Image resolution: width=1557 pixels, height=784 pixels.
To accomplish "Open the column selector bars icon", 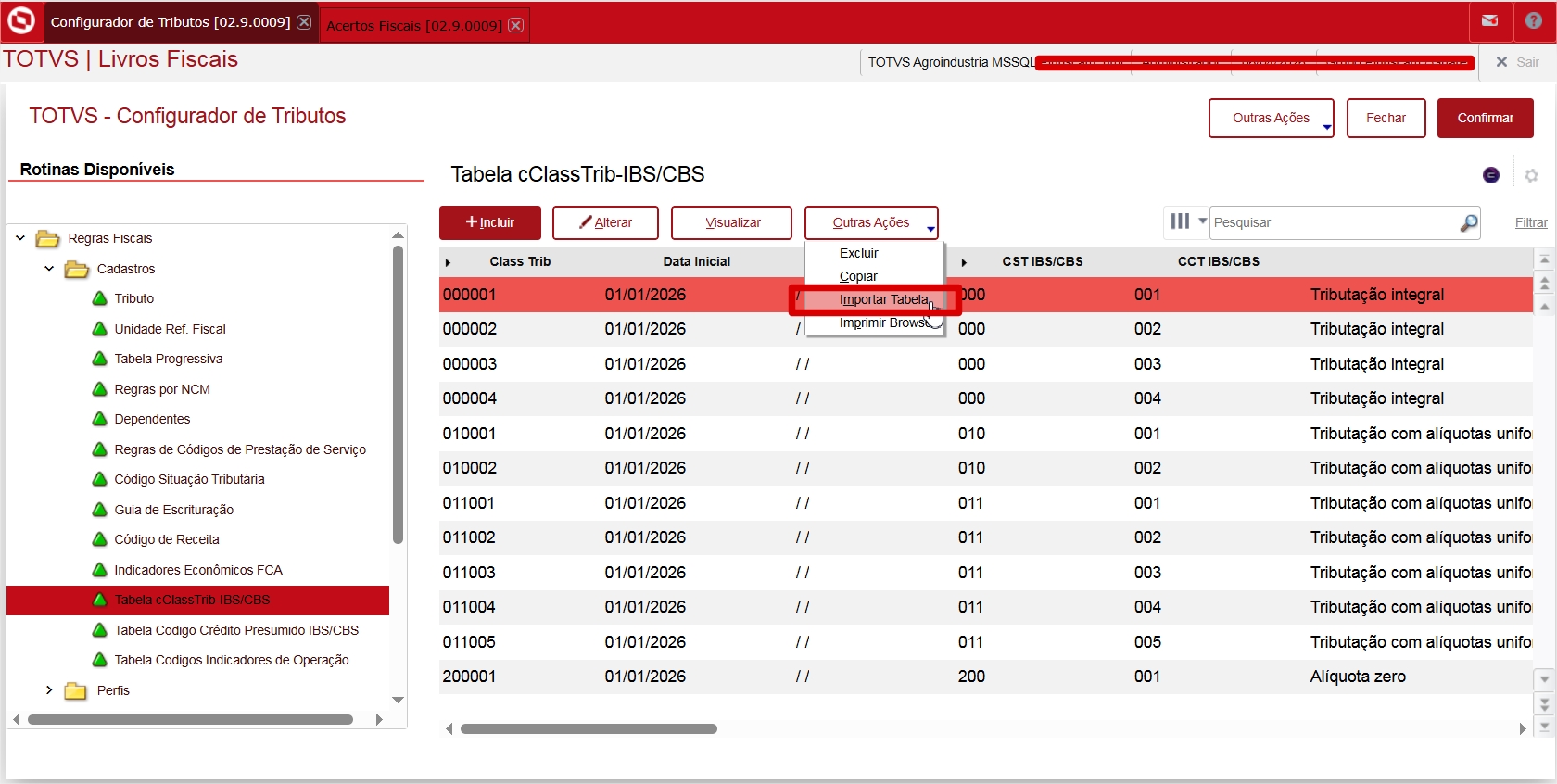I will [1180, 221].
